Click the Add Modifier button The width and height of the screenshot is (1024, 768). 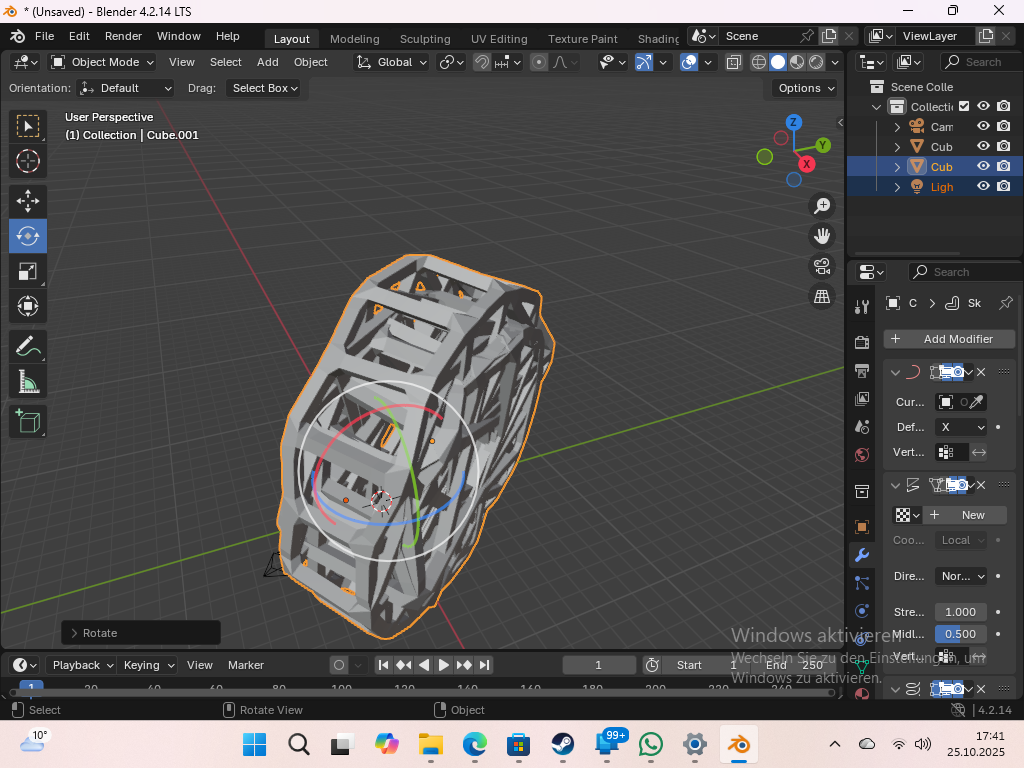(948, 339)
